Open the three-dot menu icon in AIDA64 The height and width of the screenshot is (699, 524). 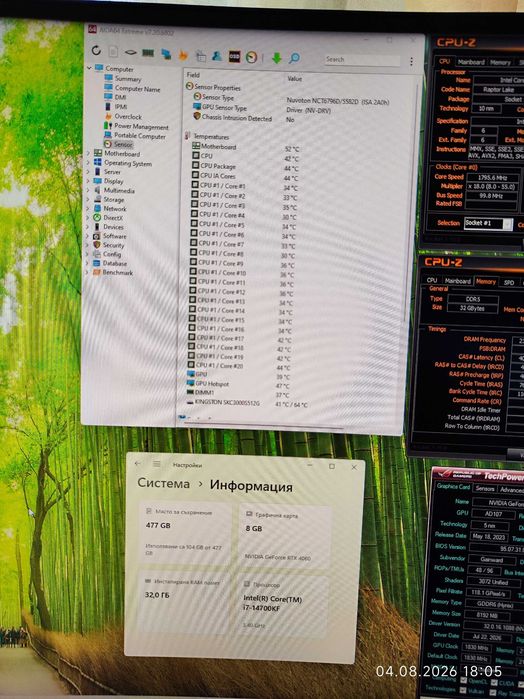411,62
